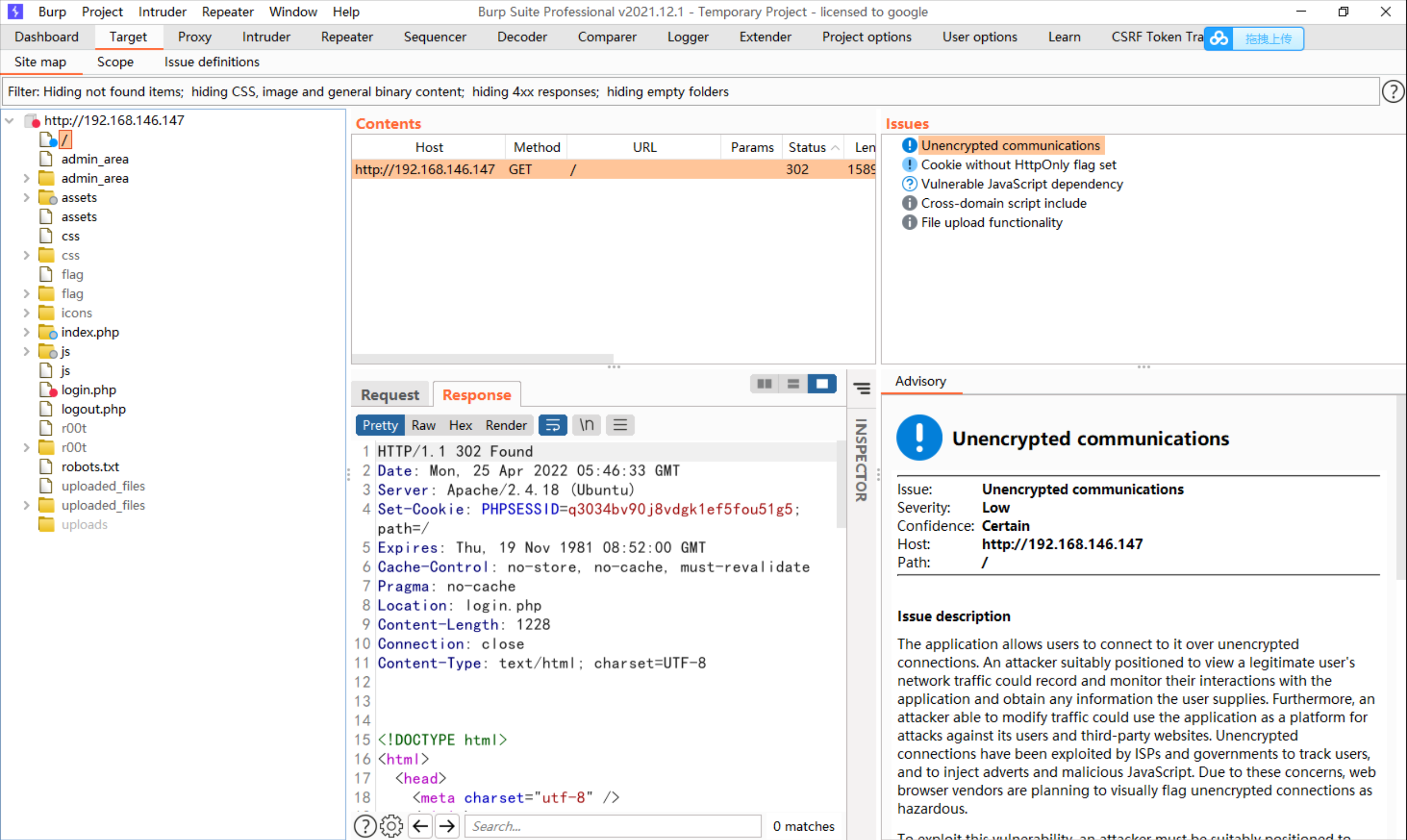Open response viewer hamburger menu

(620, 425)
